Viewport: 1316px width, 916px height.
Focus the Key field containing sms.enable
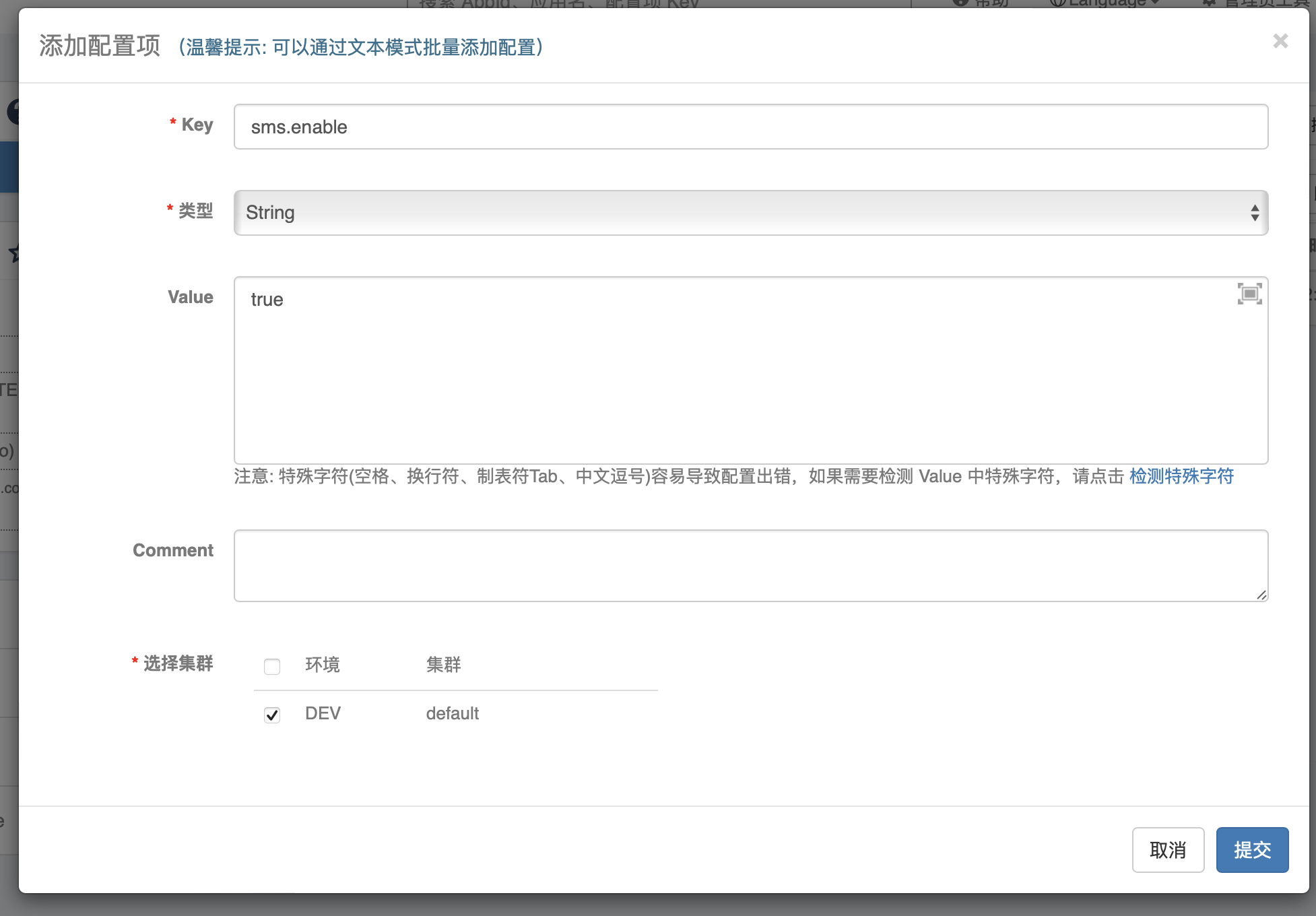(x=750, y=127)
